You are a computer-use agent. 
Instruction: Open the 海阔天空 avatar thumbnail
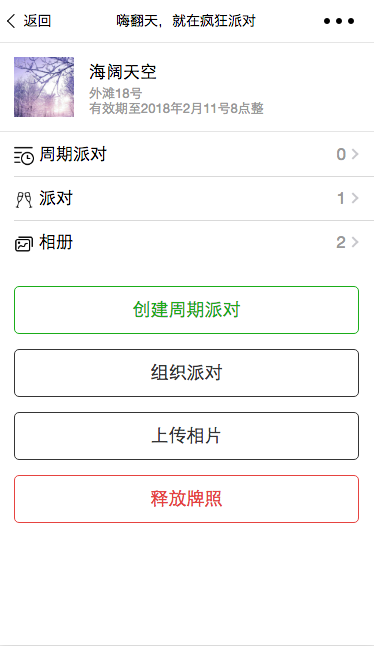click(x=44, y=87)
